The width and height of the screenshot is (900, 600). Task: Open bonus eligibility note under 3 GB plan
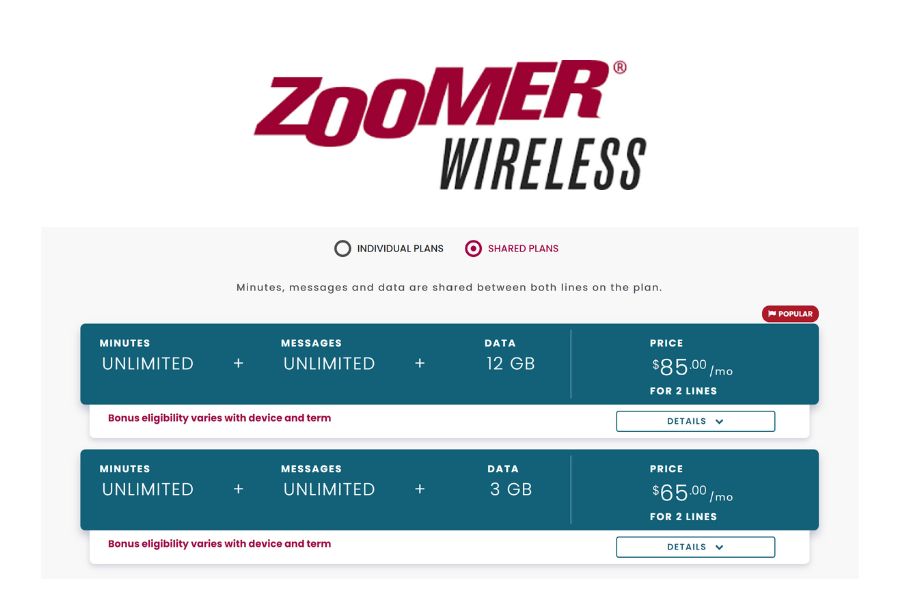(x=219, y=544)
